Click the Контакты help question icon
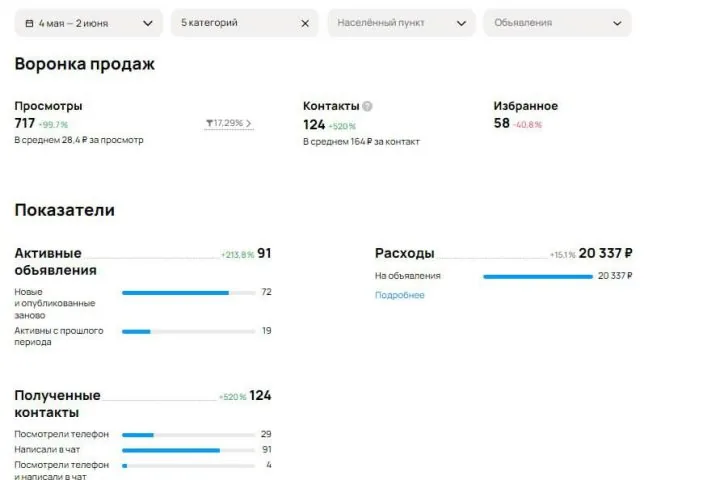Viewport: 720px width, 480px height. click(367, 106)
